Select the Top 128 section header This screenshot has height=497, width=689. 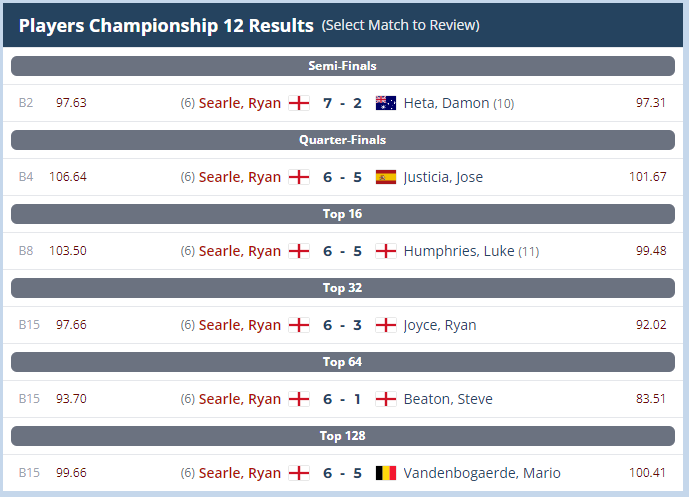[343, 436]
